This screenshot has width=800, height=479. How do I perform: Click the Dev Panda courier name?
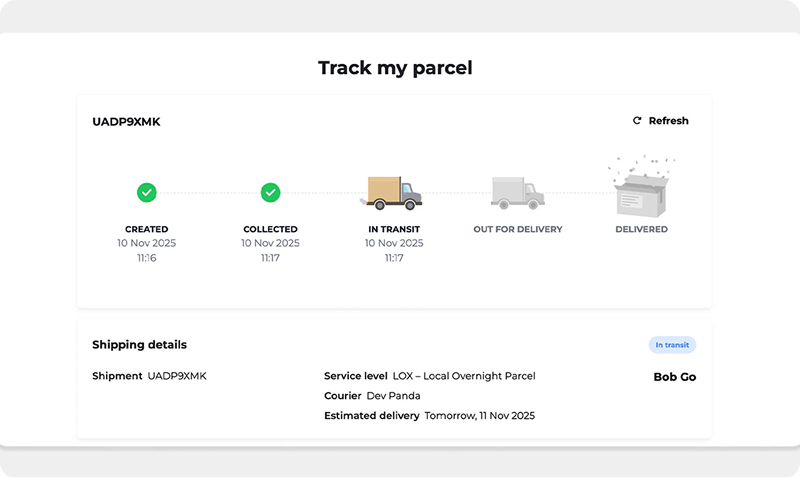point(393,396)
